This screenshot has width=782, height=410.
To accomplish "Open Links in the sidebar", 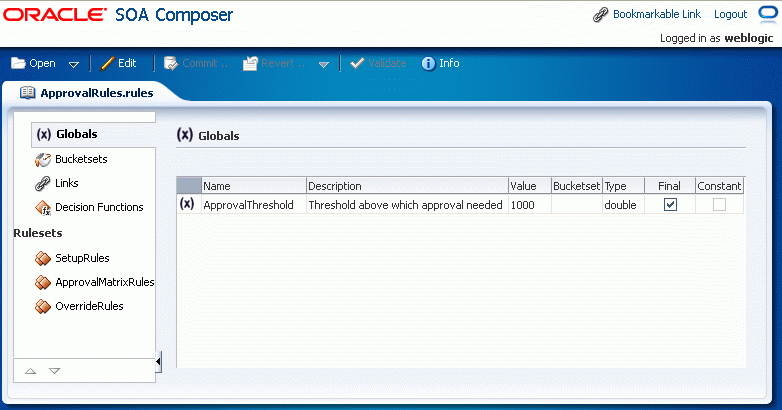I will click(67, 183).
